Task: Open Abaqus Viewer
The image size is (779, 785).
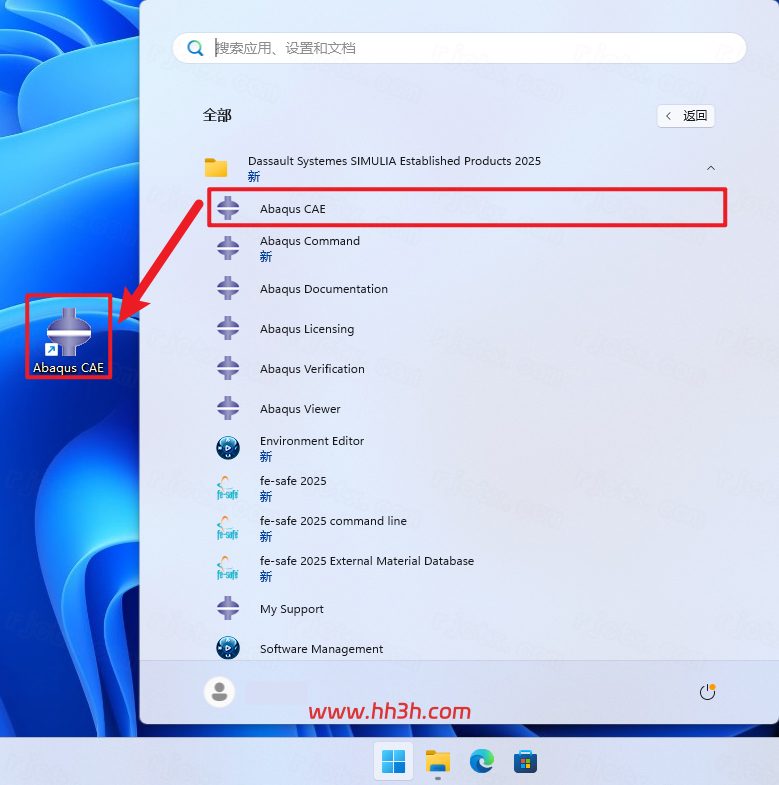Action: (467, 409)
